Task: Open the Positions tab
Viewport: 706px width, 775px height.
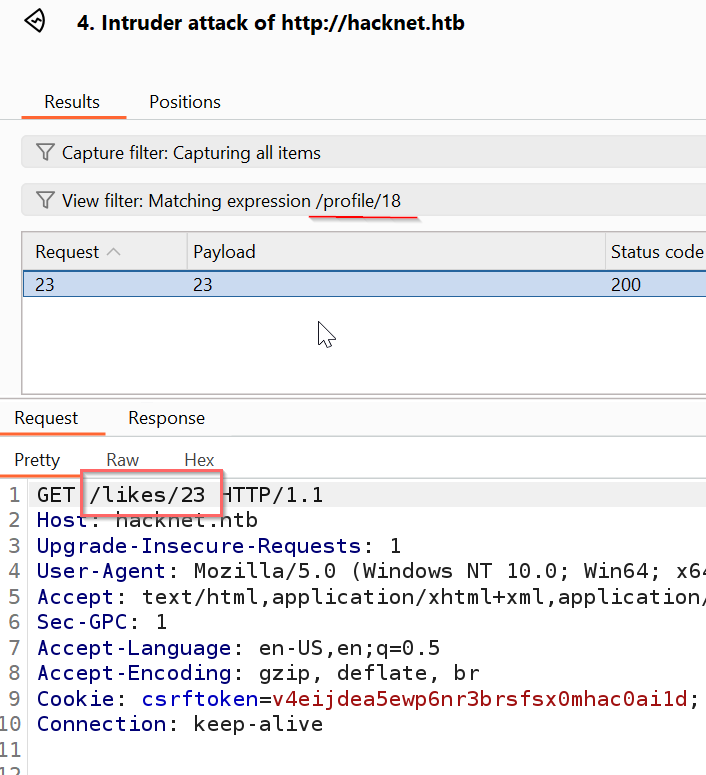Action: click(185, 102)
